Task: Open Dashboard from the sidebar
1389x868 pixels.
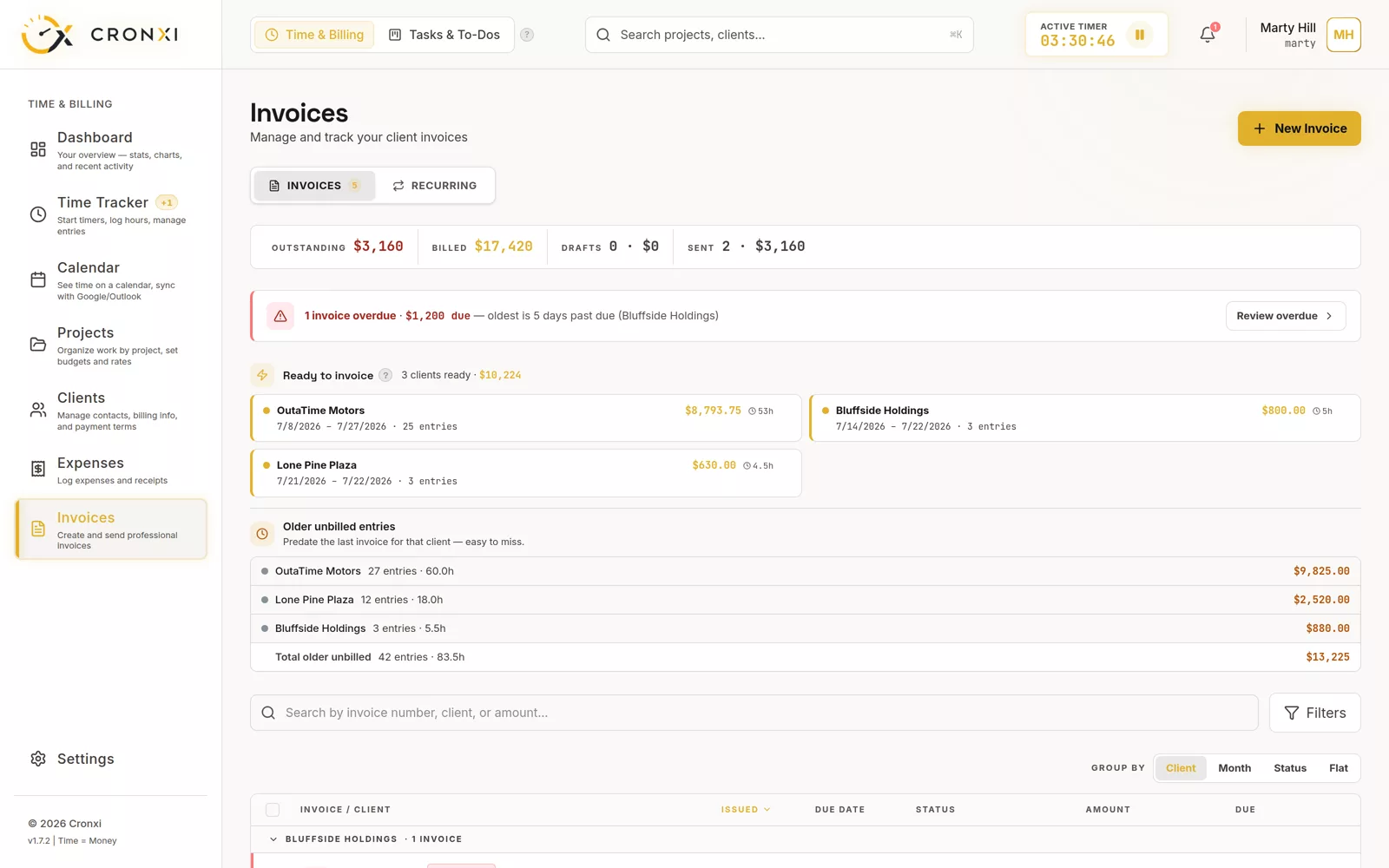Action: (111, 150)
